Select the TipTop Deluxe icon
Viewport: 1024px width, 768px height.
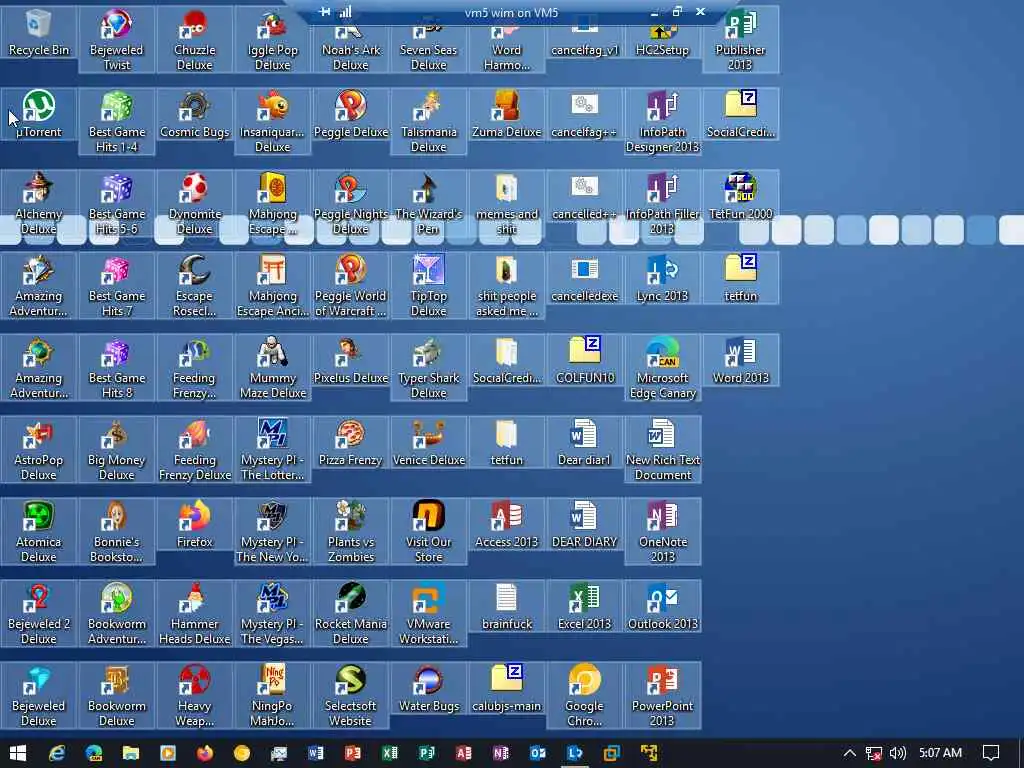click(428, 285)
